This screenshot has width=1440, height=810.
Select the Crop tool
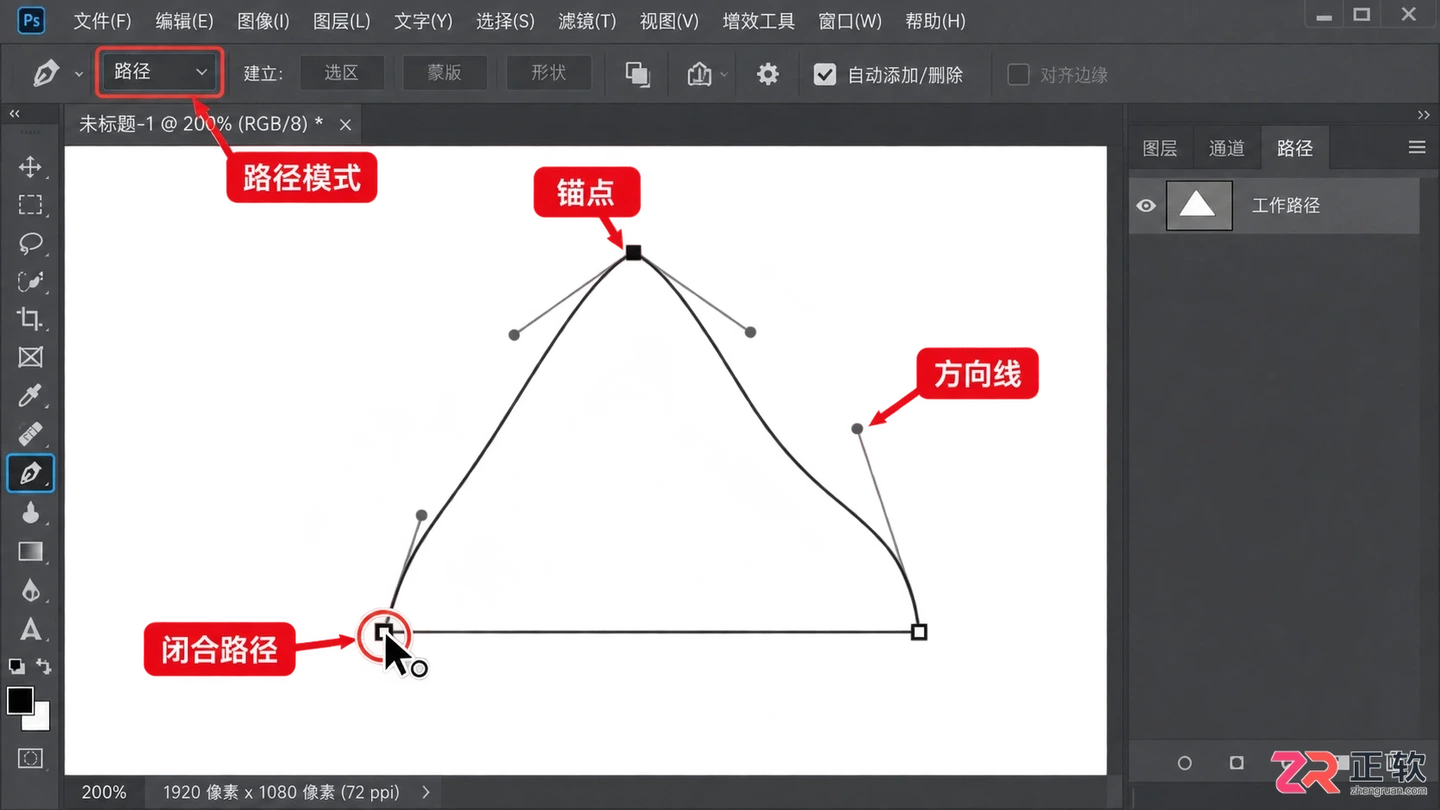point(30,319)
